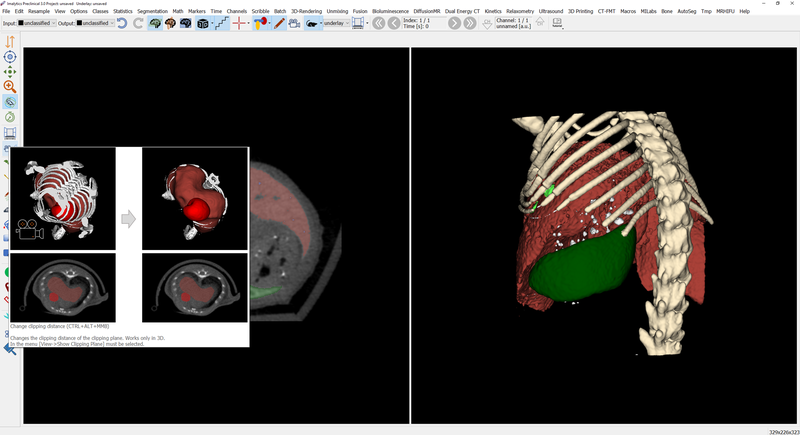Click the view layout frame icon
800x435 pixels.
click(x=358, y=23)
